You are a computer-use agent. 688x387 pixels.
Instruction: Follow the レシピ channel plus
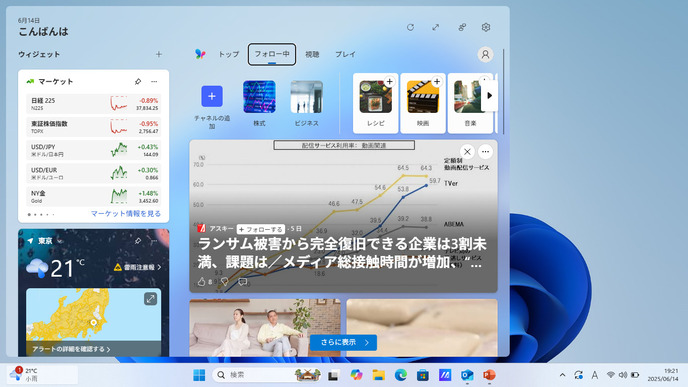[389, 82]
